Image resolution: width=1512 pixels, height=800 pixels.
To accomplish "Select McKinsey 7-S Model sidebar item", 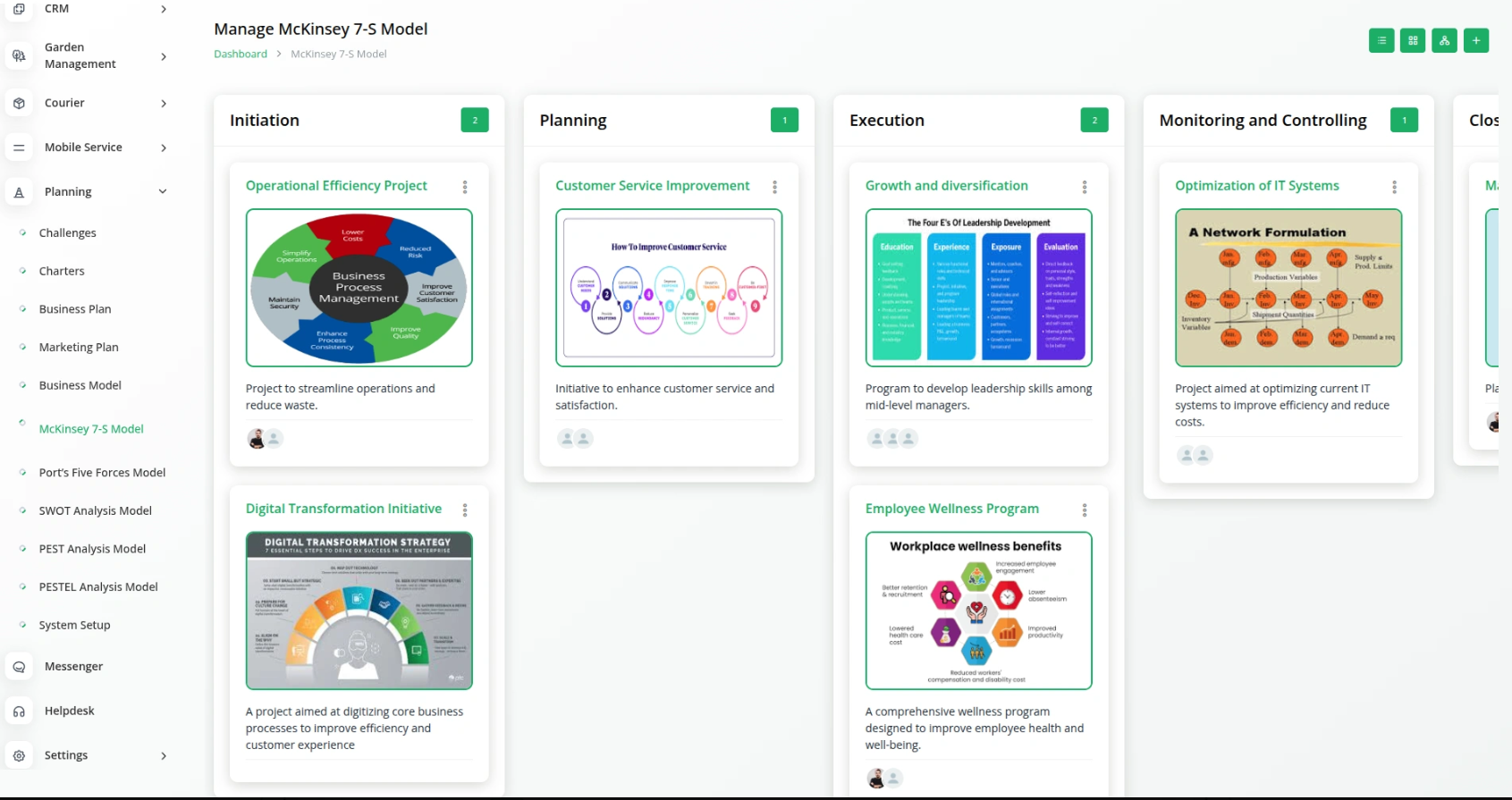I will pos(91,429).
